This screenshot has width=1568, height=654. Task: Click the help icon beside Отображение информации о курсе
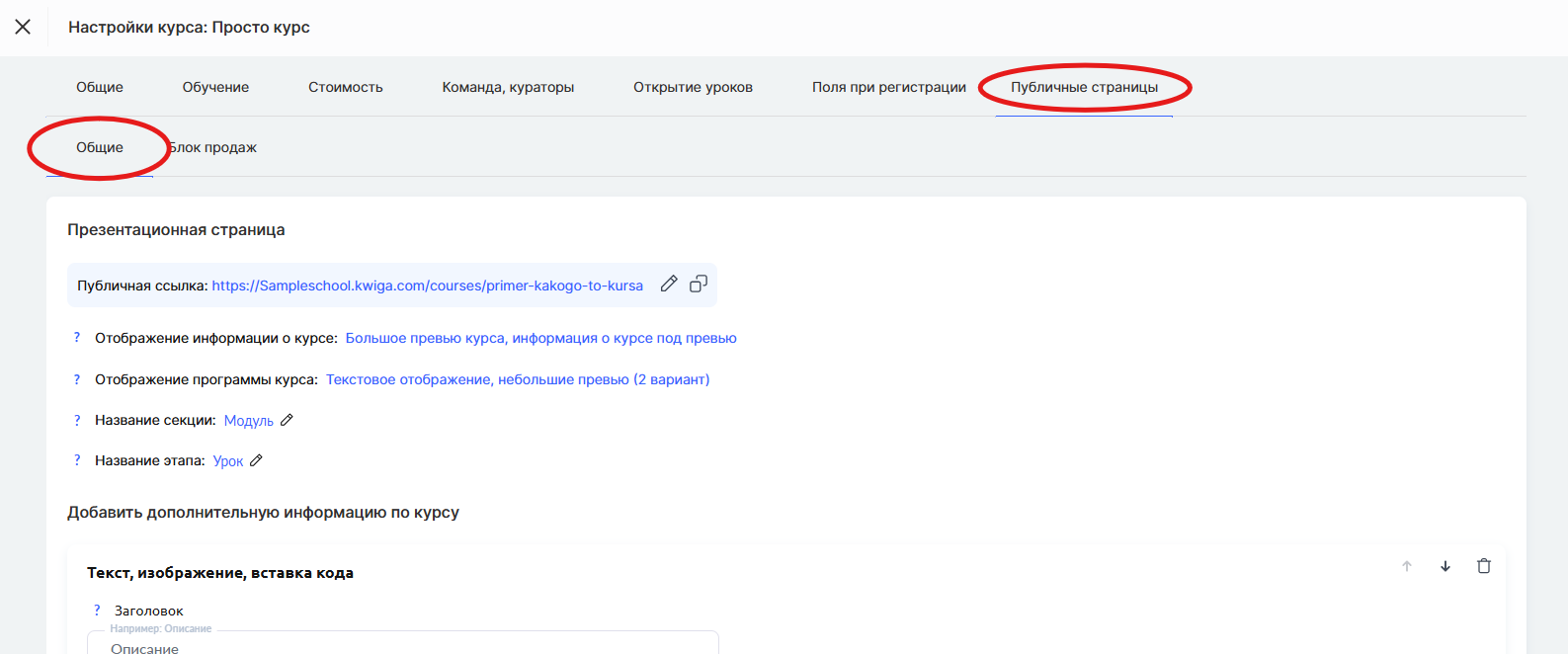(x=77, y=338)
